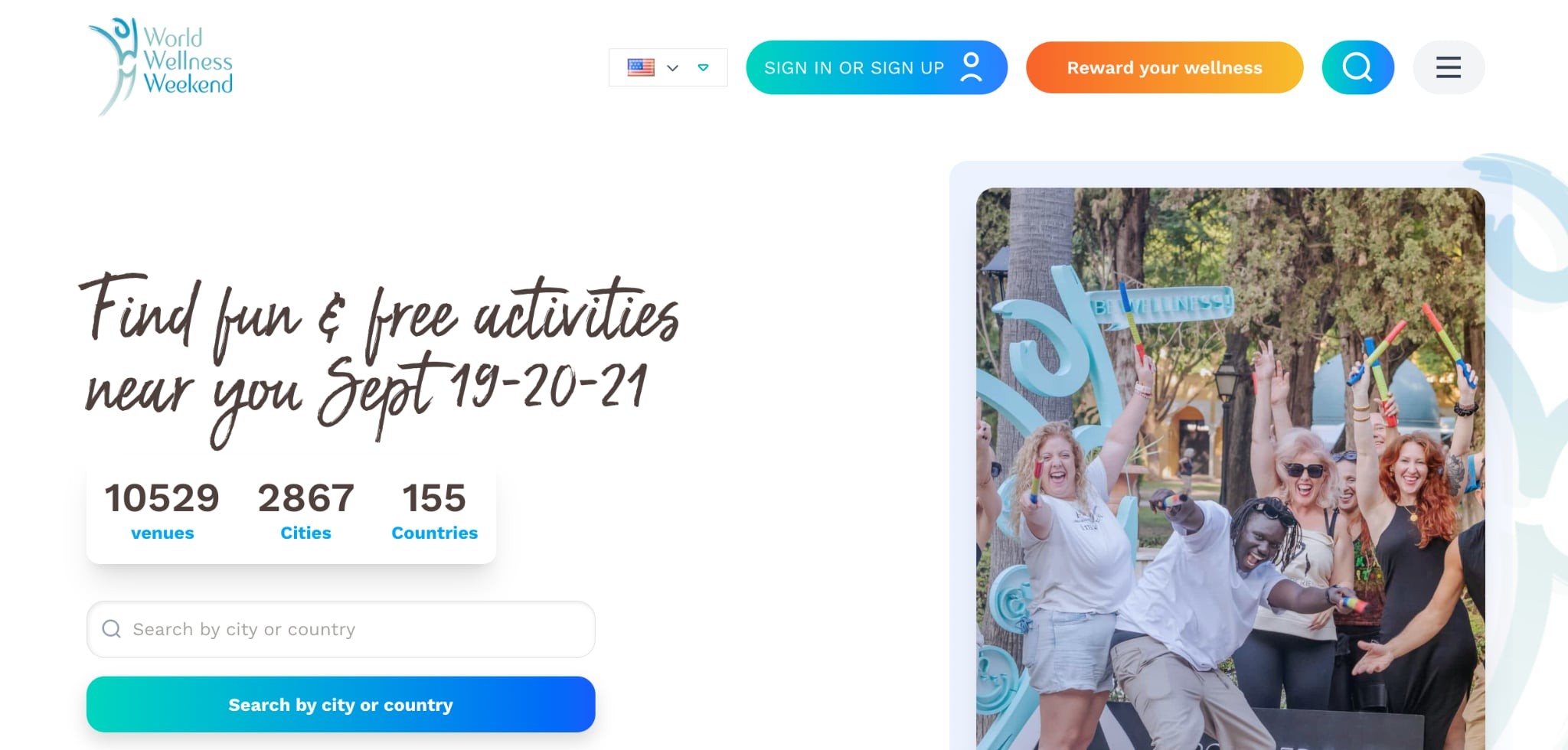Click the US flag language icon
Image resolution: width=1568 pixels, height=750 pixels.
pos(641,67)
